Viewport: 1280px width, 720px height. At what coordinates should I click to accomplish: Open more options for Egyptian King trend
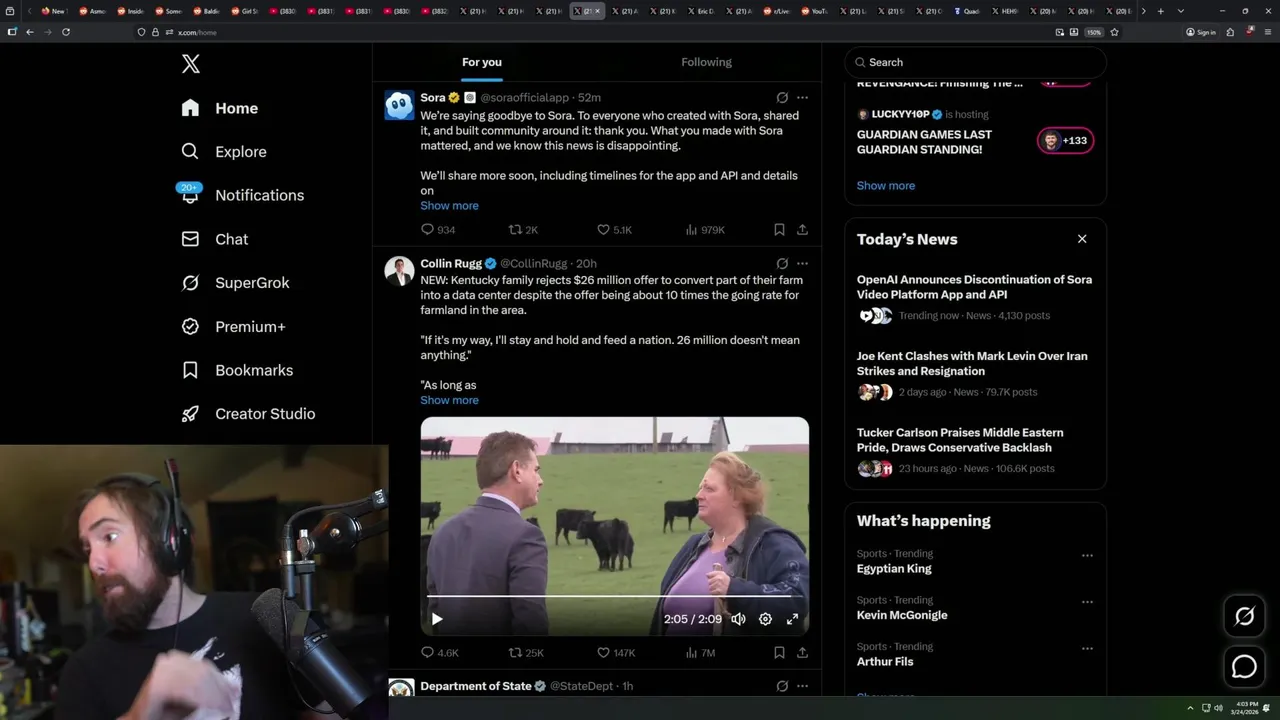[1087, 556]
